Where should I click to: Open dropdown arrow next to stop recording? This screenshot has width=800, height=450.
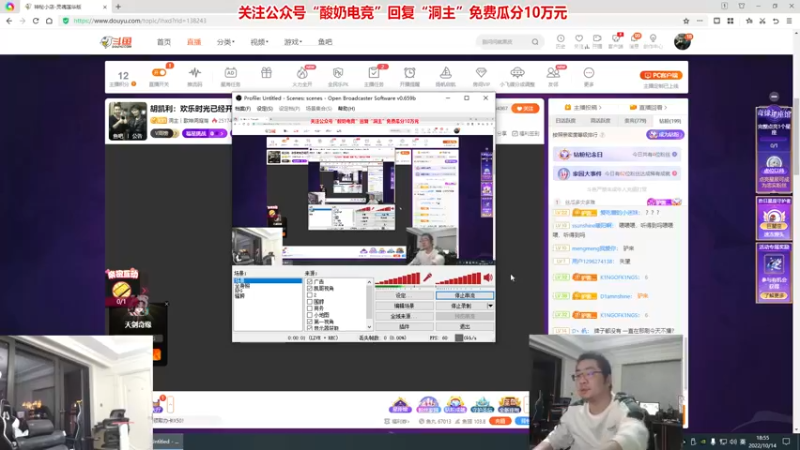click(490, 306)
